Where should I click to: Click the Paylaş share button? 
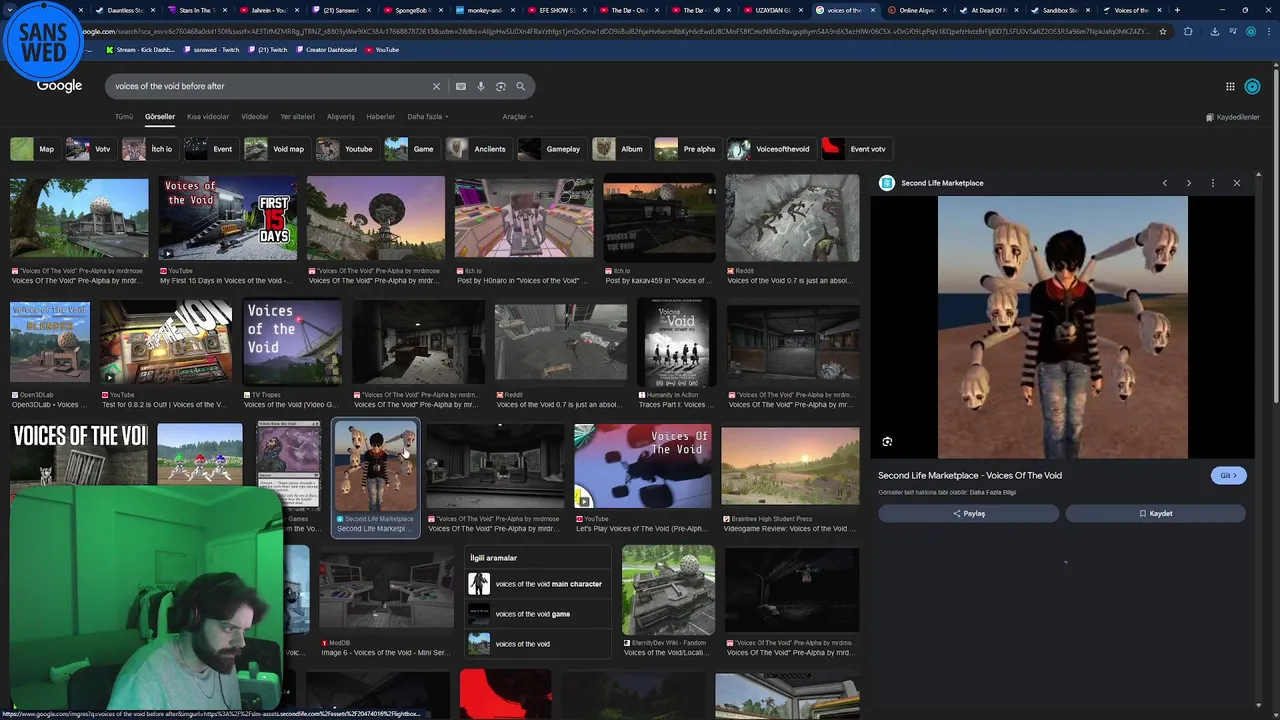968,514
